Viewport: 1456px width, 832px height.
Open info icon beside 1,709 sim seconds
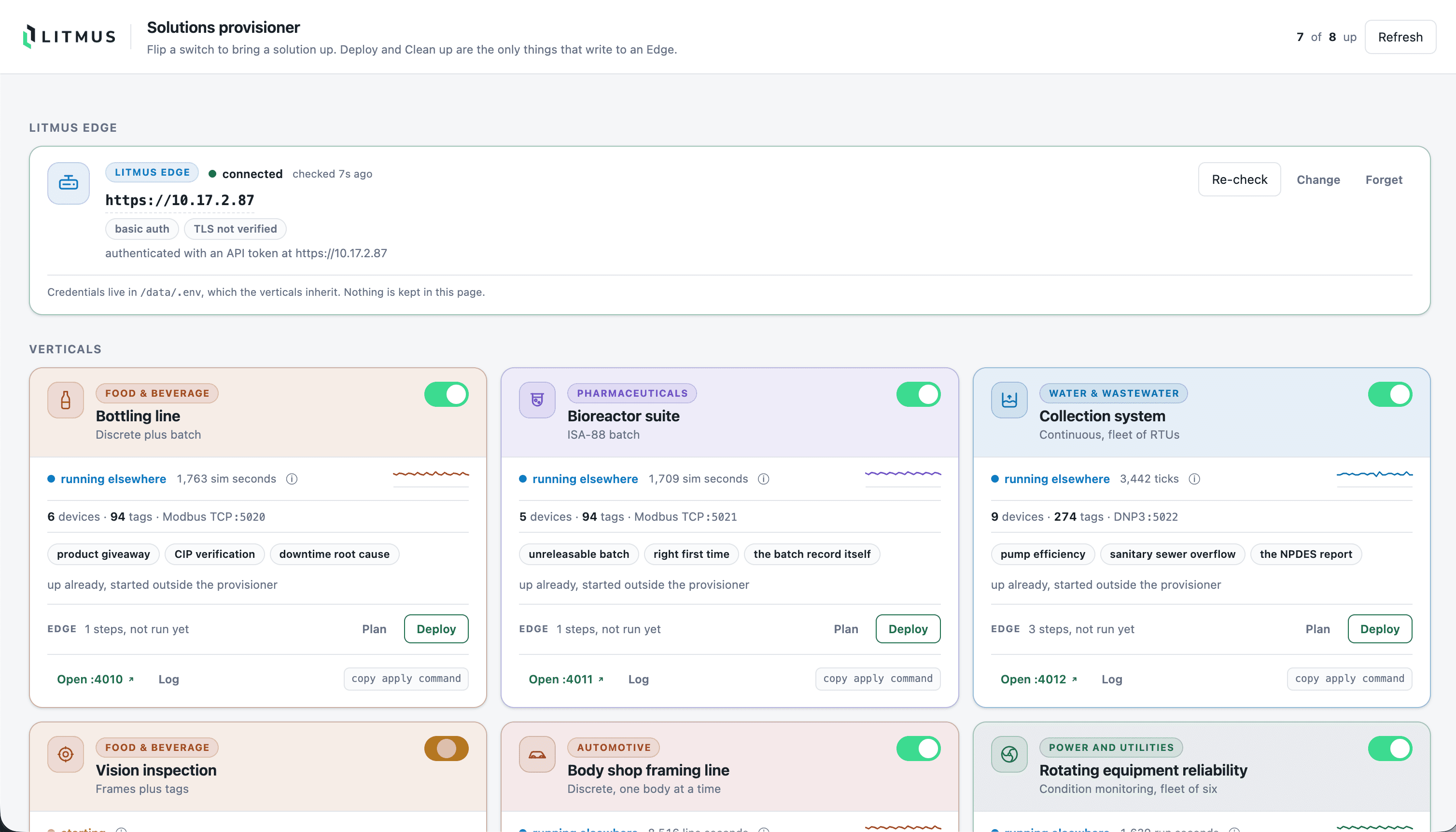pyautogui.click(x=763, y=479)
